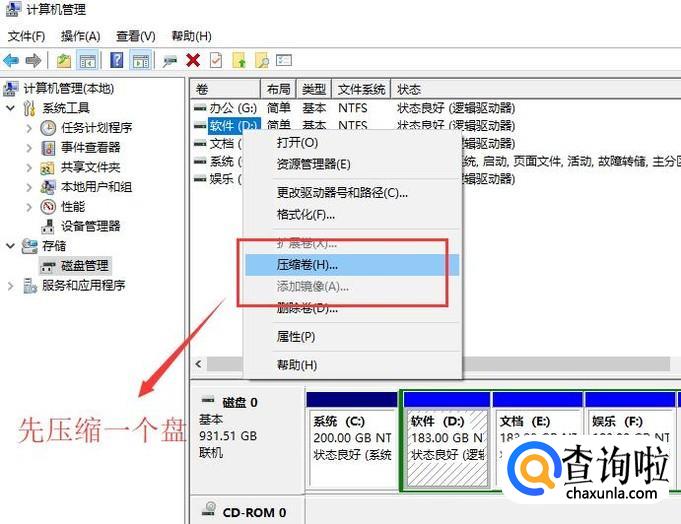The width and height of the screenshot is (681, 524).
Task: Toggle the Show/Hide action pane icon
Action: pyautogui.click(x=140, y=60)
